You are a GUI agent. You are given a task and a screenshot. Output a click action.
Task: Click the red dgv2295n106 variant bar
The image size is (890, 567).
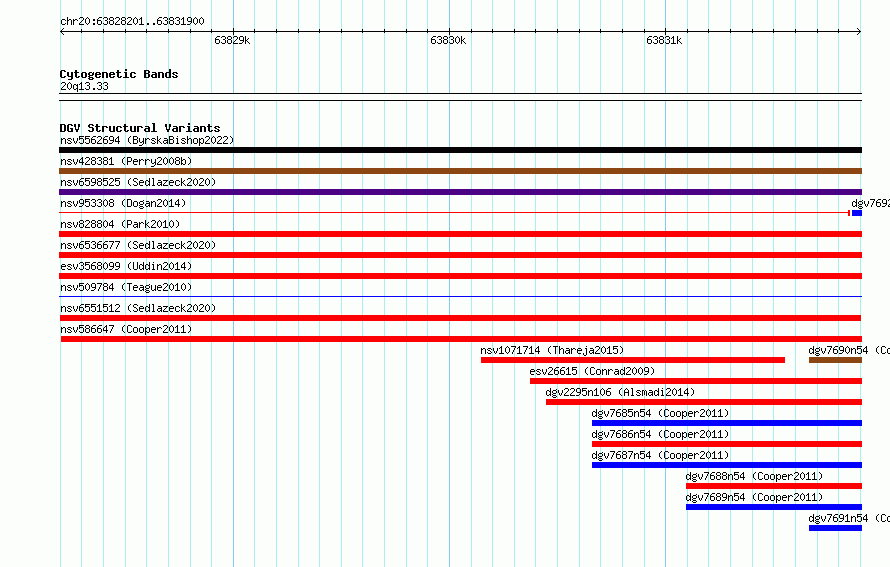[704, 402]
